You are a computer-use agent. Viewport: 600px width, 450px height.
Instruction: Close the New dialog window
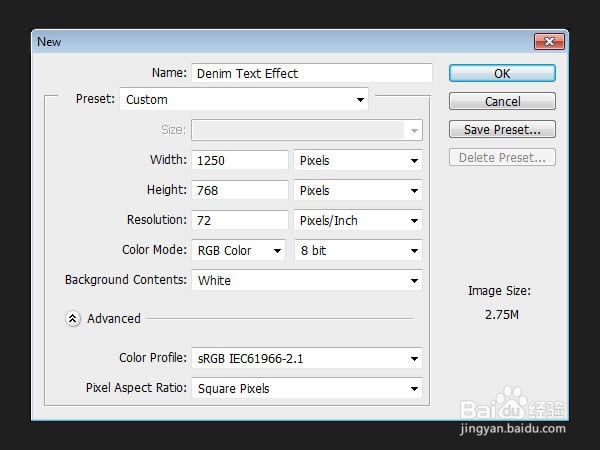(549, 41)
